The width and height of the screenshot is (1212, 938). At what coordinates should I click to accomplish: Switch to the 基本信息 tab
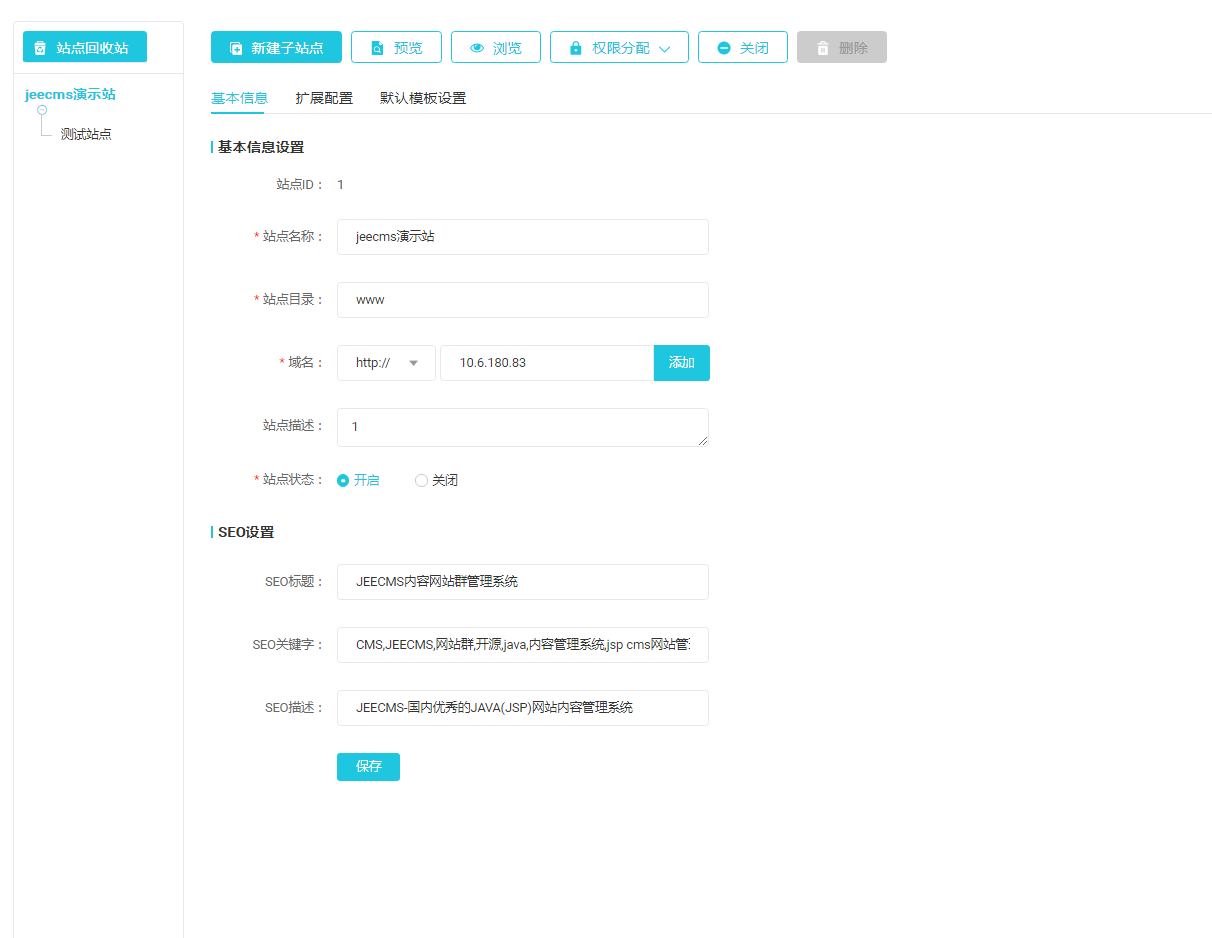[239, 98]
